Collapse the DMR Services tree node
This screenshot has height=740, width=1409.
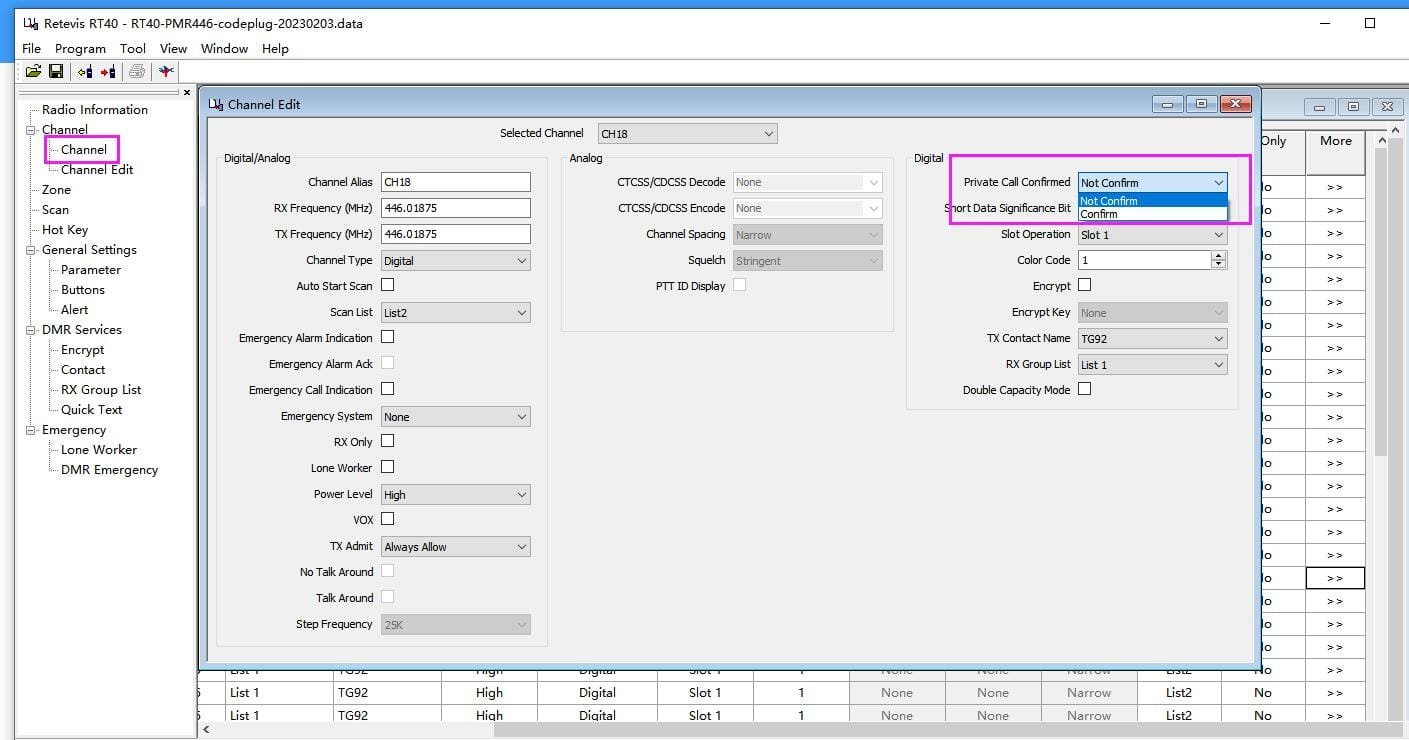(x=31, y=330)
